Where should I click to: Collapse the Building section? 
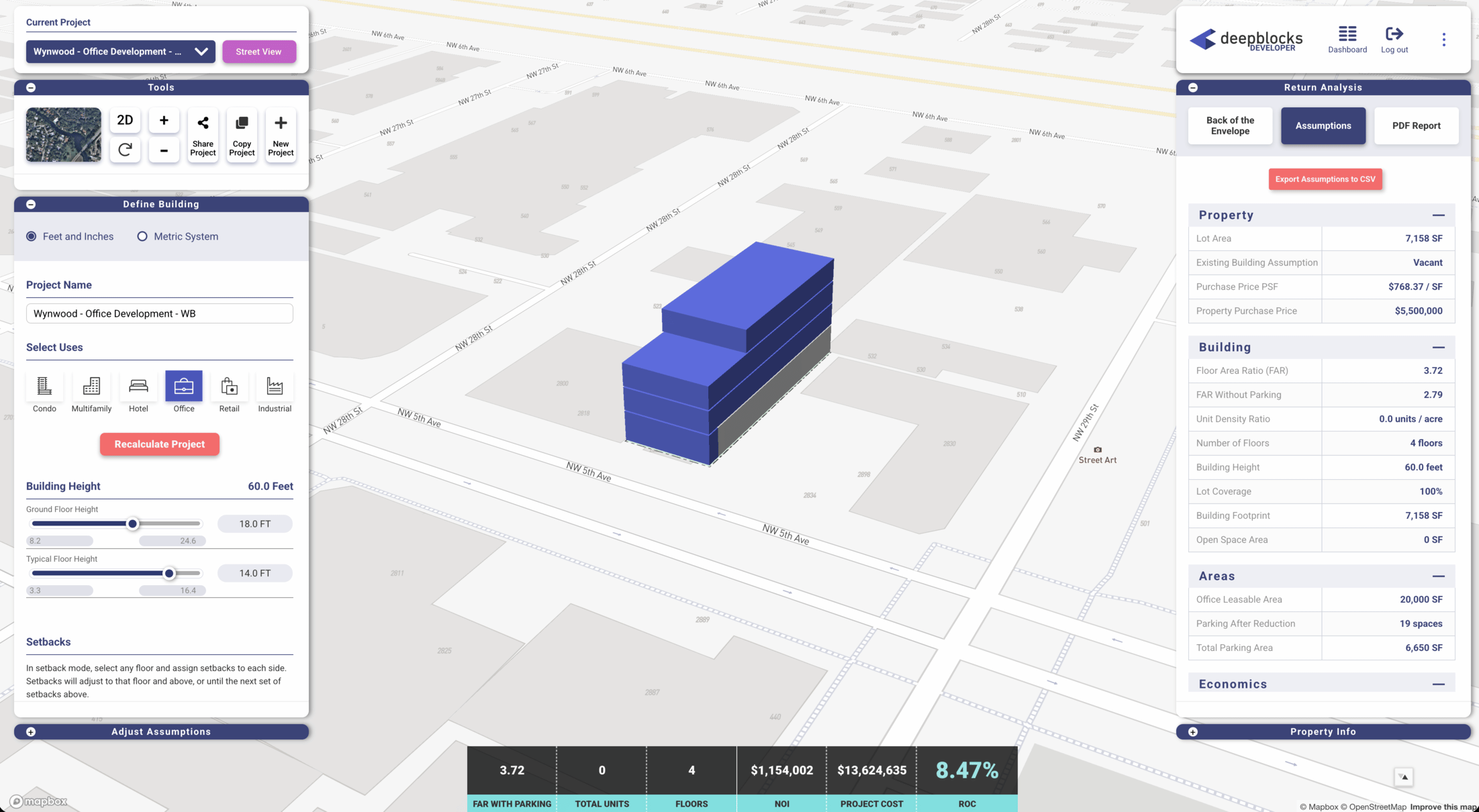click(1438, 348)
